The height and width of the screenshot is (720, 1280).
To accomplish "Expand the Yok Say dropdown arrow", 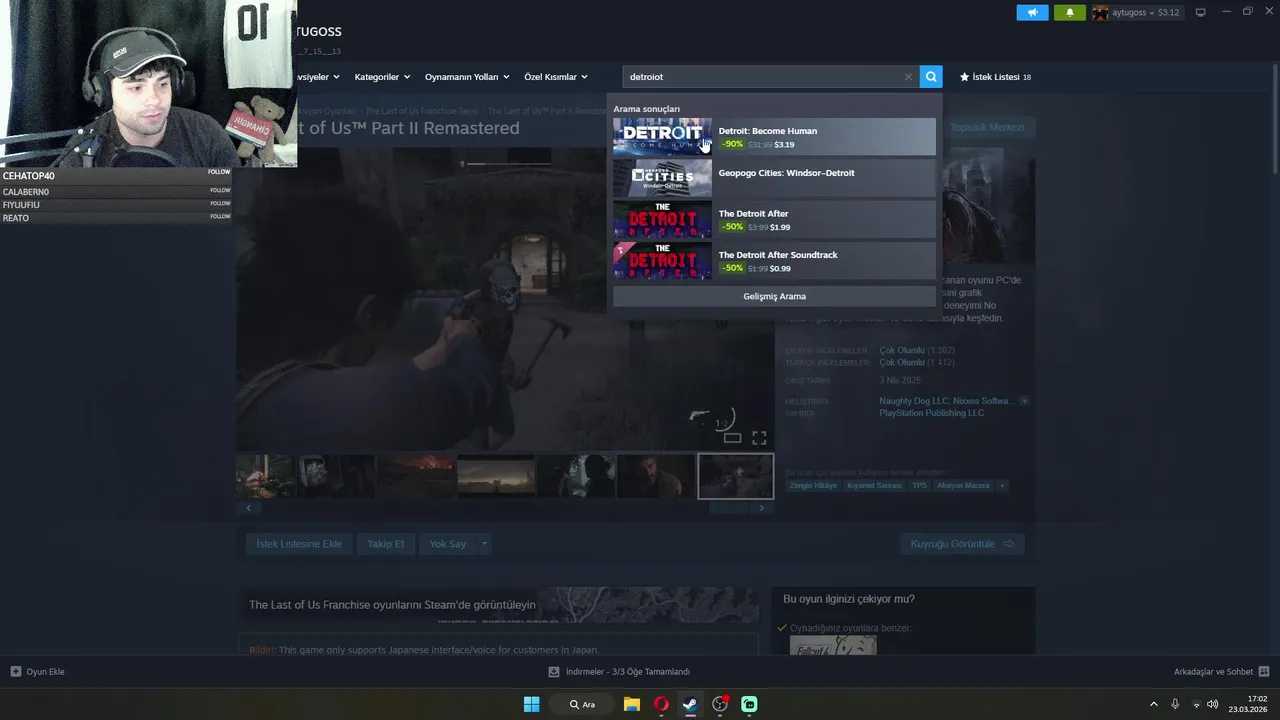I will point(484,544).
